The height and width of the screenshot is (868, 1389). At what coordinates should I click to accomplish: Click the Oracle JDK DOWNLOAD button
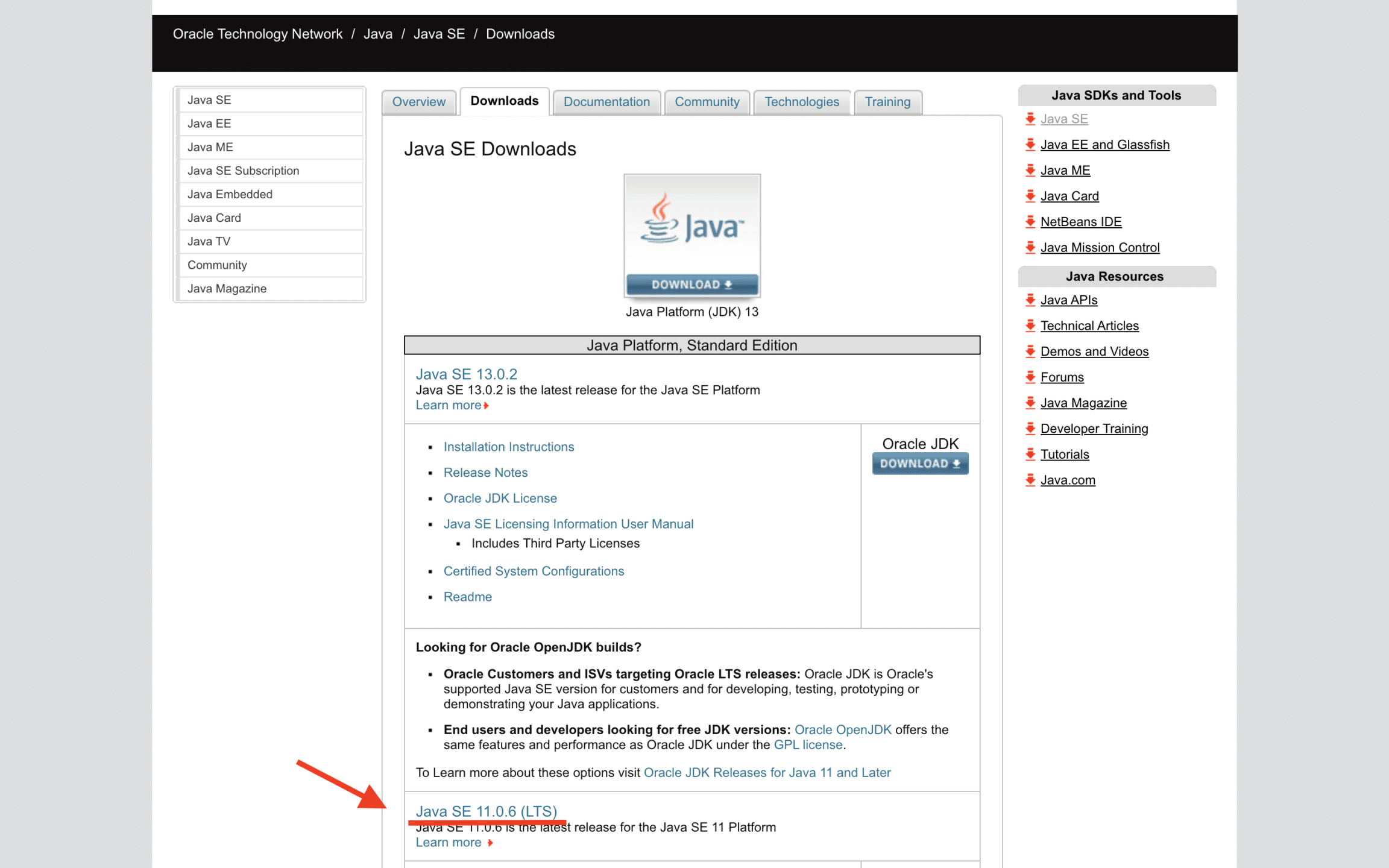(920, 464)
